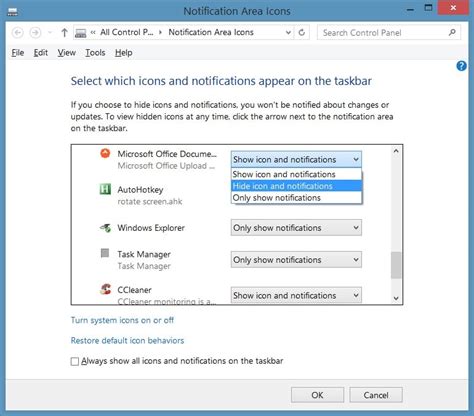Screen dimensions: 474x416
Task: Click the Windows Explorer icon
Action: tap(105, 228)
